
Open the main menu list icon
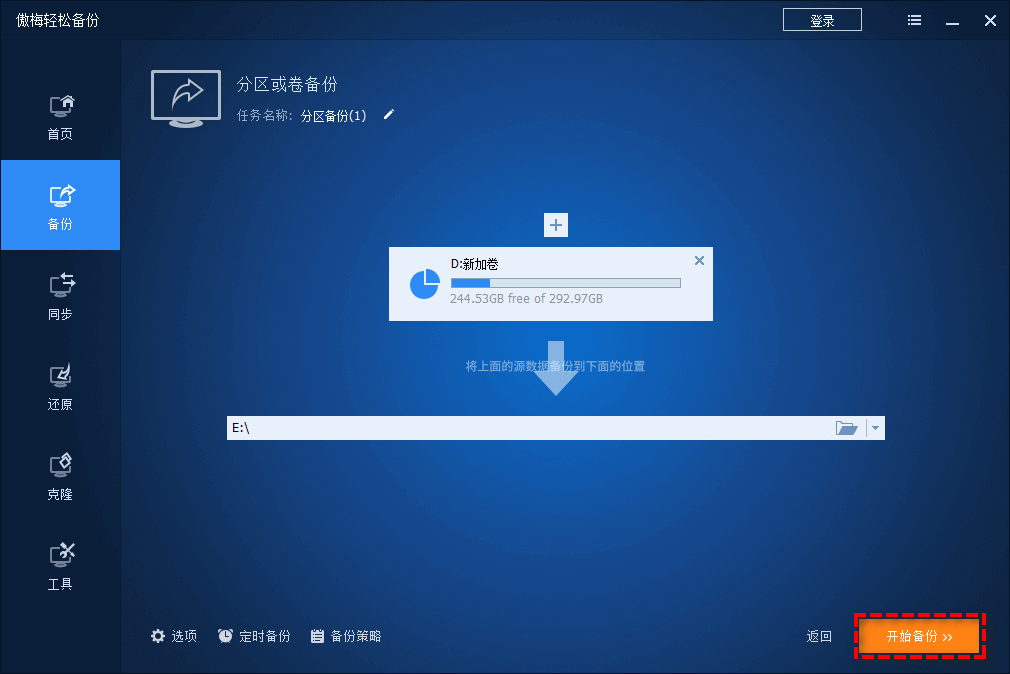[x=914, y=20]
